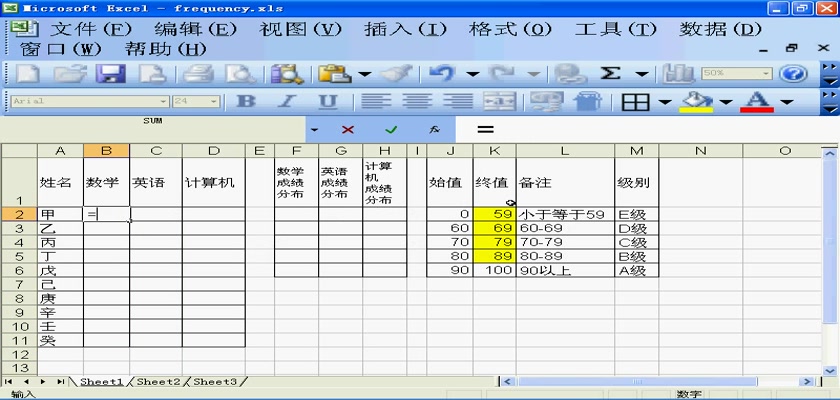Toggle Underline formatting

pyautogui.click(x=328, y=102)
